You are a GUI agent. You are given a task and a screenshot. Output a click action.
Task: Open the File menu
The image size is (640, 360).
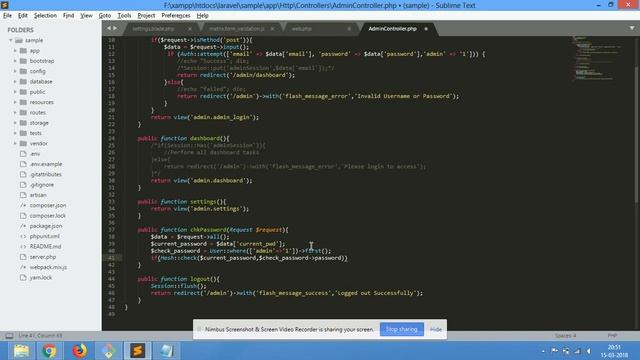click(x=7, y=16)
